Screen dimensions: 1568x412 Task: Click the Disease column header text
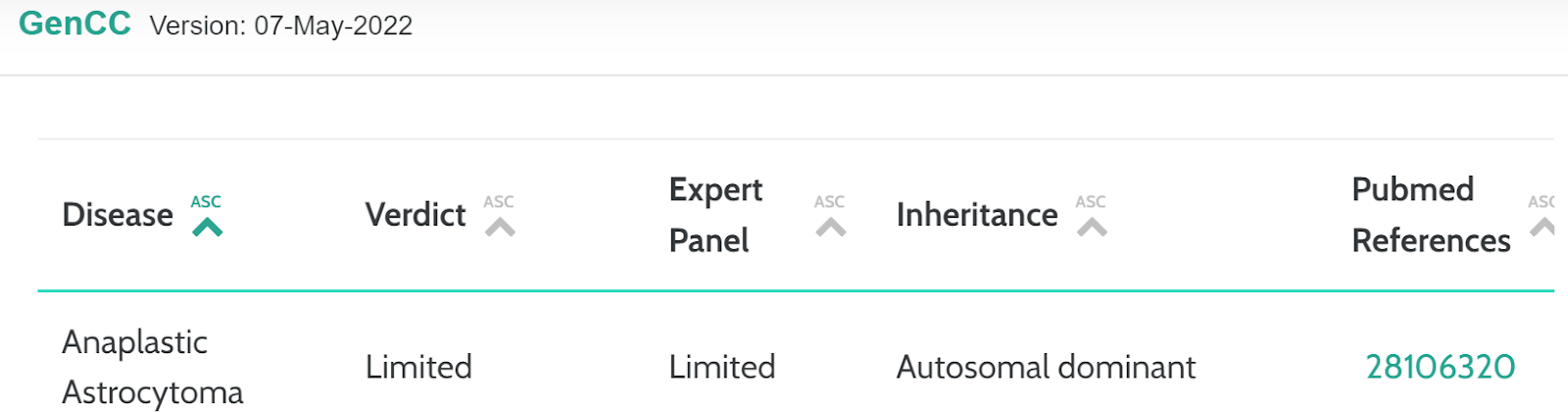[x=118, y=215]
